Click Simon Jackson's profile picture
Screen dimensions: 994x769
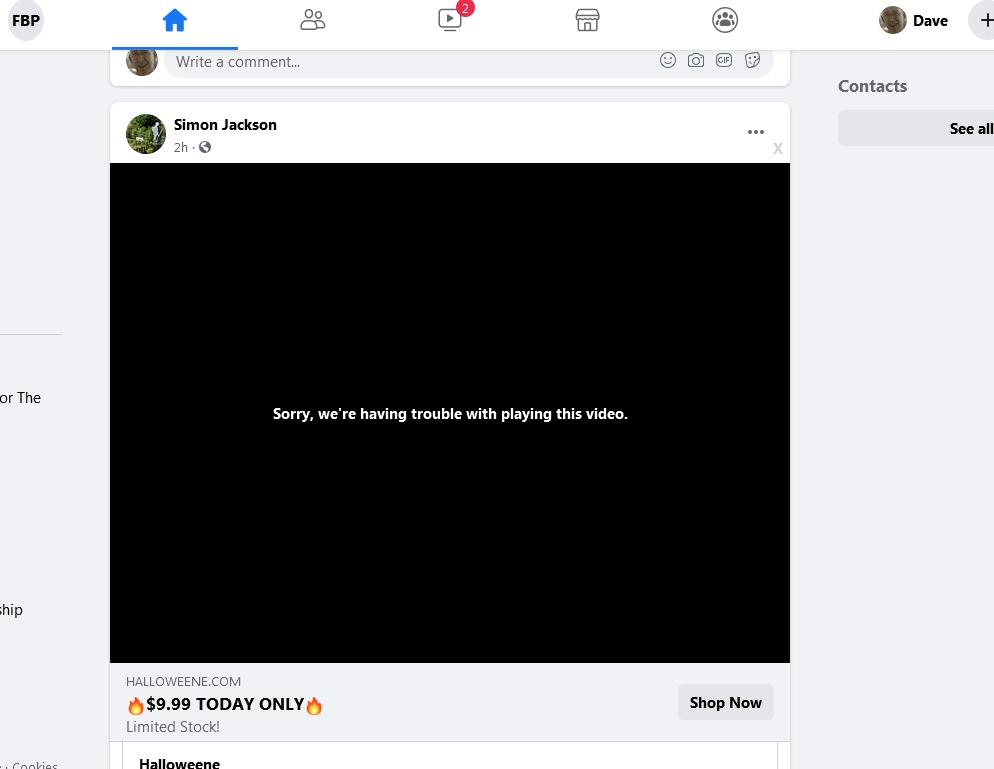146,134
